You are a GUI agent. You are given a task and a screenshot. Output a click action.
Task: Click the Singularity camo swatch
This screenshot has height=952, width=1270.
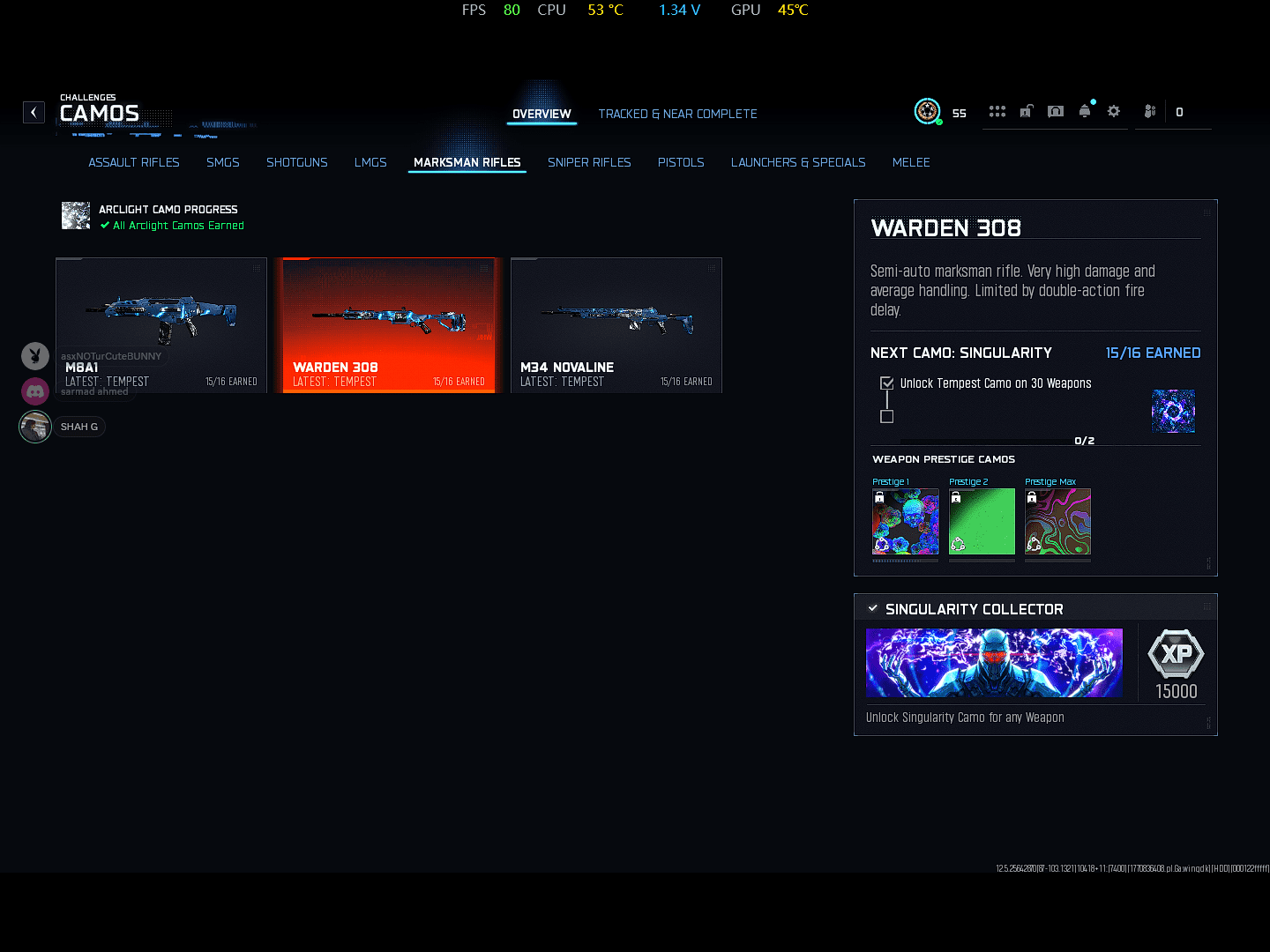coord(1173,411)
